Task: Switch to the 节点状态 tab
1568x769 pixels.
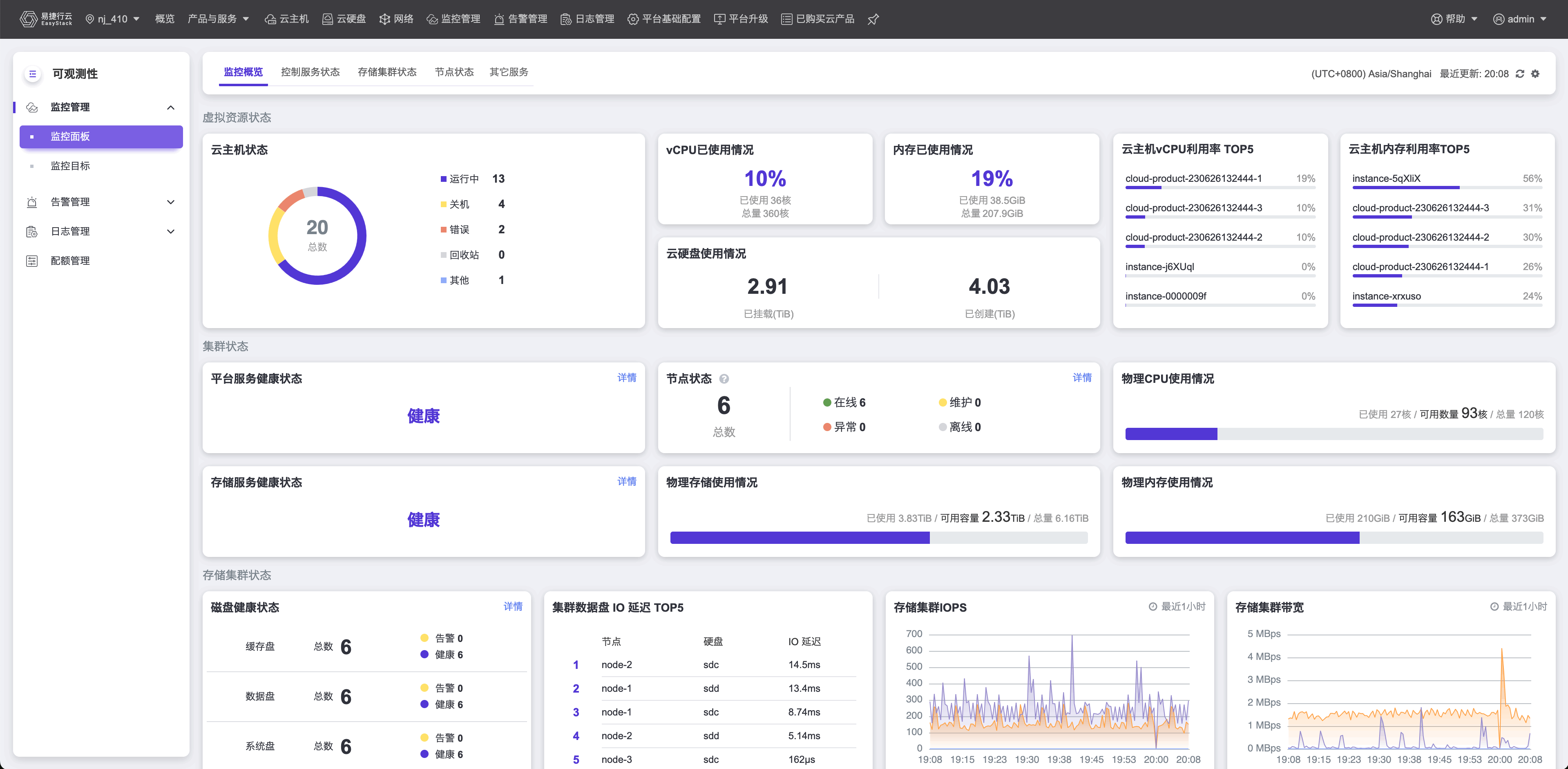Action: click(454, 72)
